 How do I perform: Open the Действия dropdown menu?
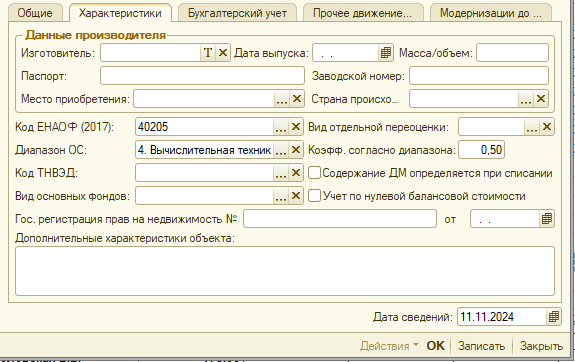point(389,345)
